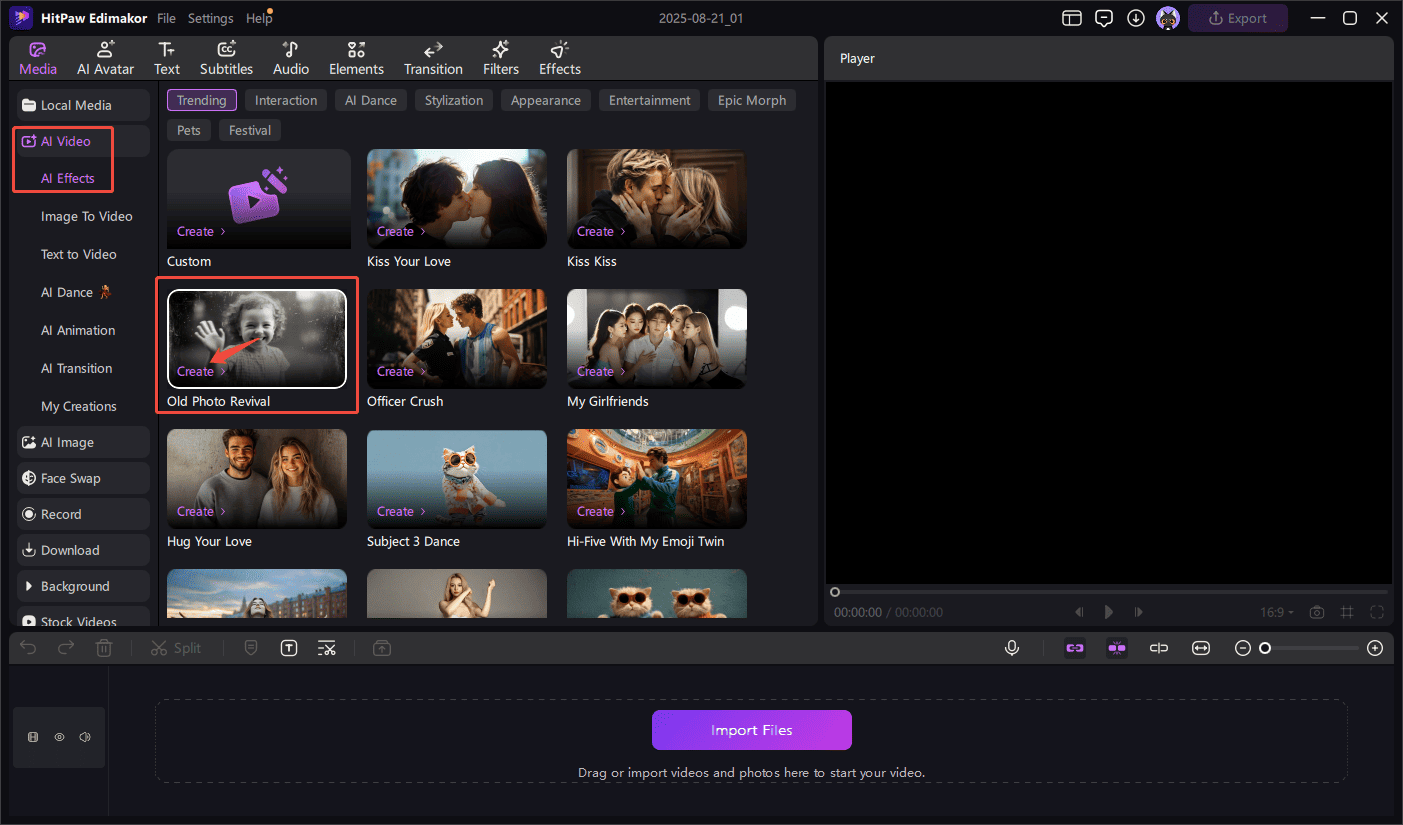Select the Trending category filter
This screenshot has height=825, width=1403.
tap(202, 100)
